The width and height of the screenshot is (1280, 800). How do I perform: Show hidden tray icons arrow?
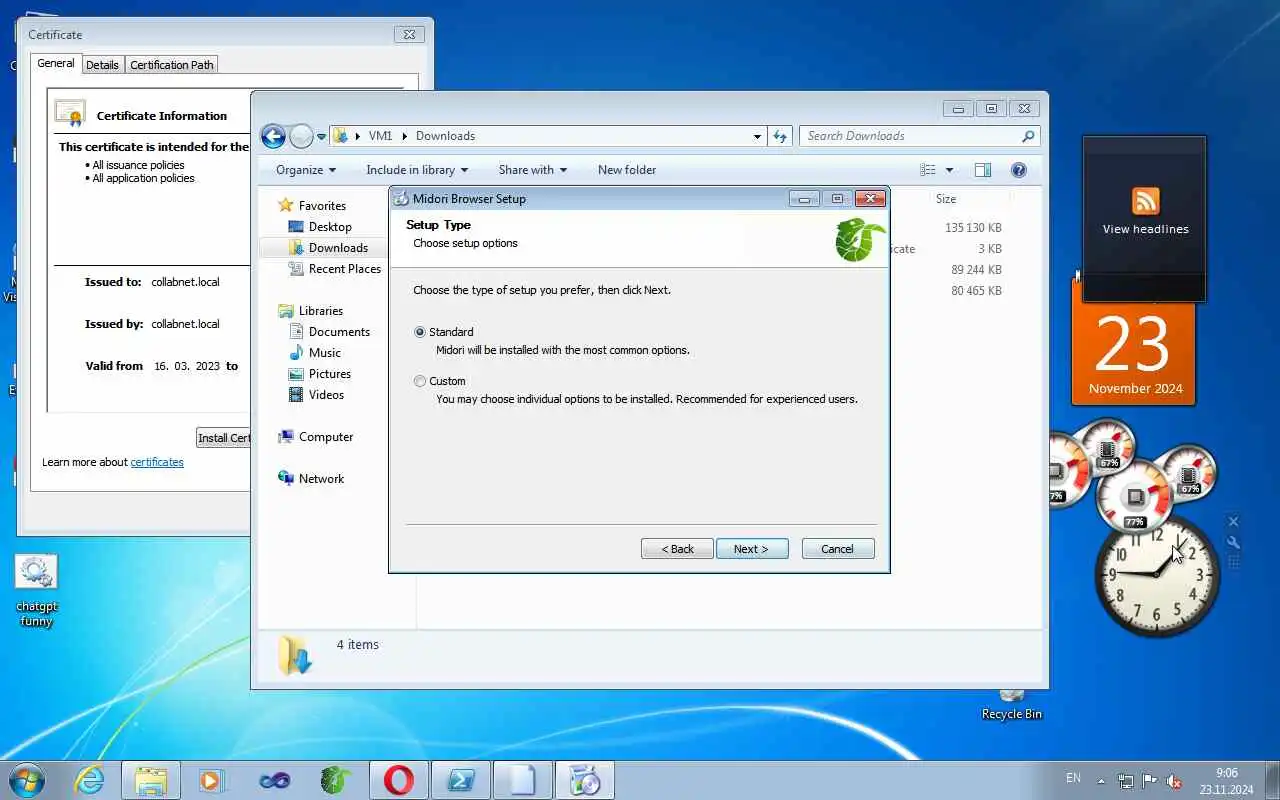pyautogui.click(x=1102, y=781)
